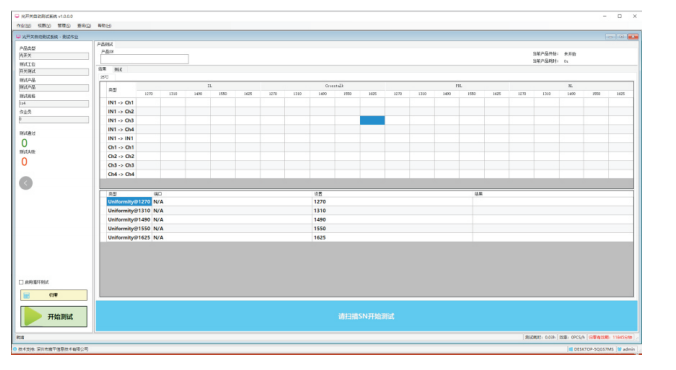Click the product SN input field
676x370 pixels.
tap(144, 59)
